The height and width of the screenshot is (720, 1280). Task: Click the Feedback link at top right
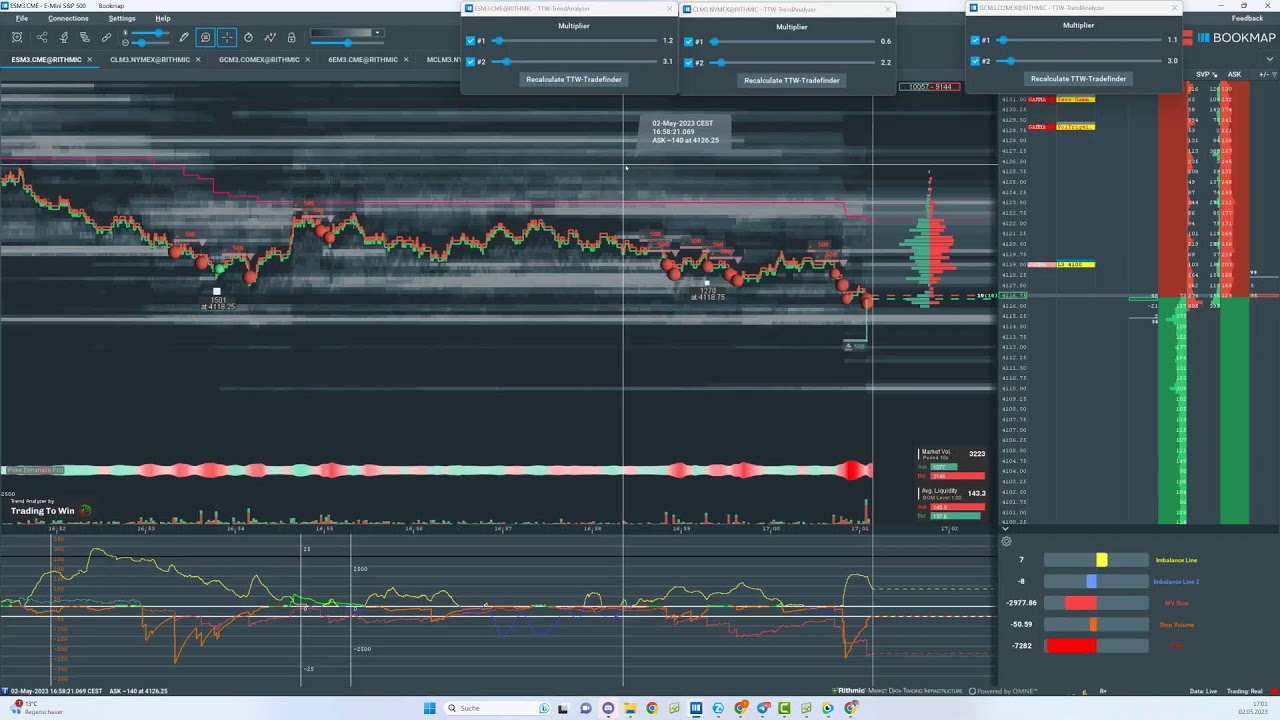click(x=1247, y=18)
